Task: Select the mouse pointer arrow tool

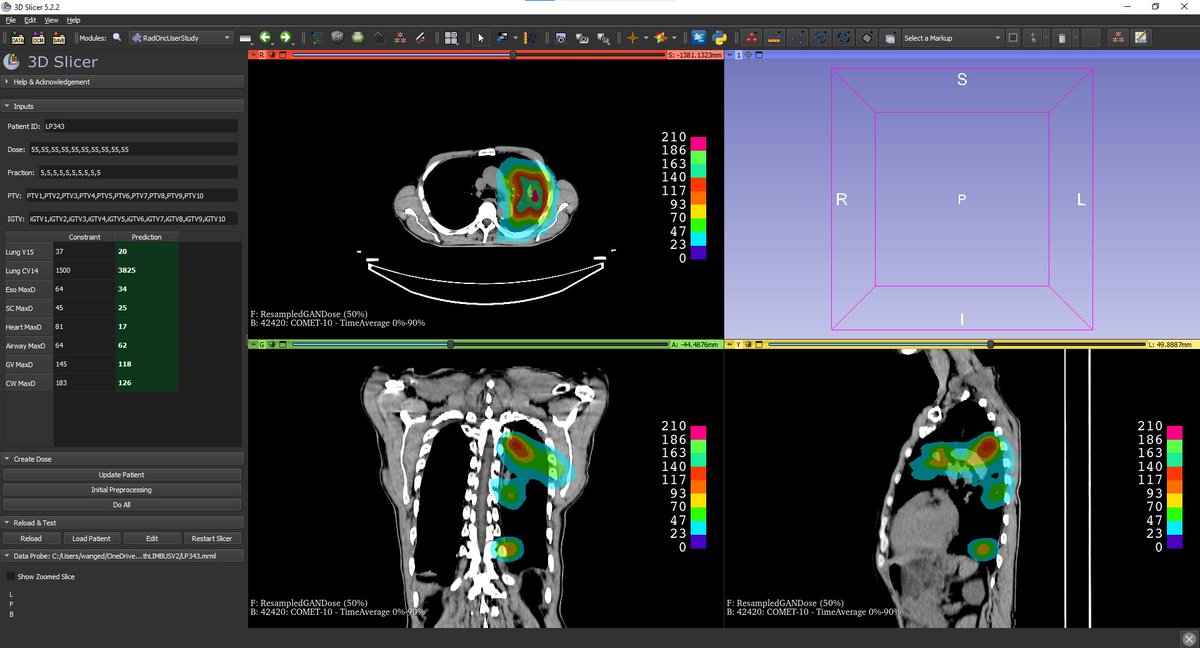Action: tap(481, 37)
